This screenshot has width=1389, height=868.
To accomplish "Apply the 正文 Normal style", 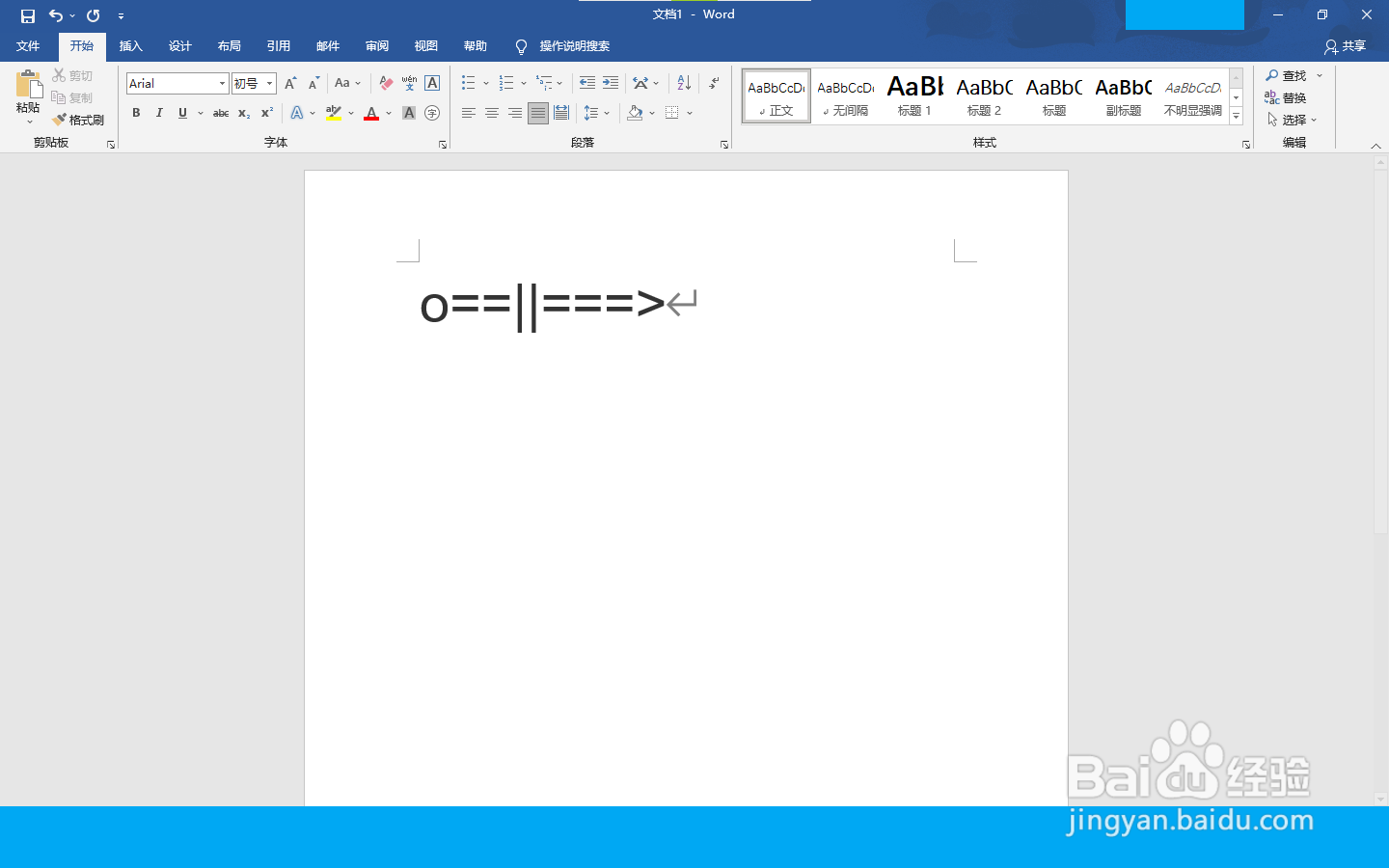I will coord(776,96).
